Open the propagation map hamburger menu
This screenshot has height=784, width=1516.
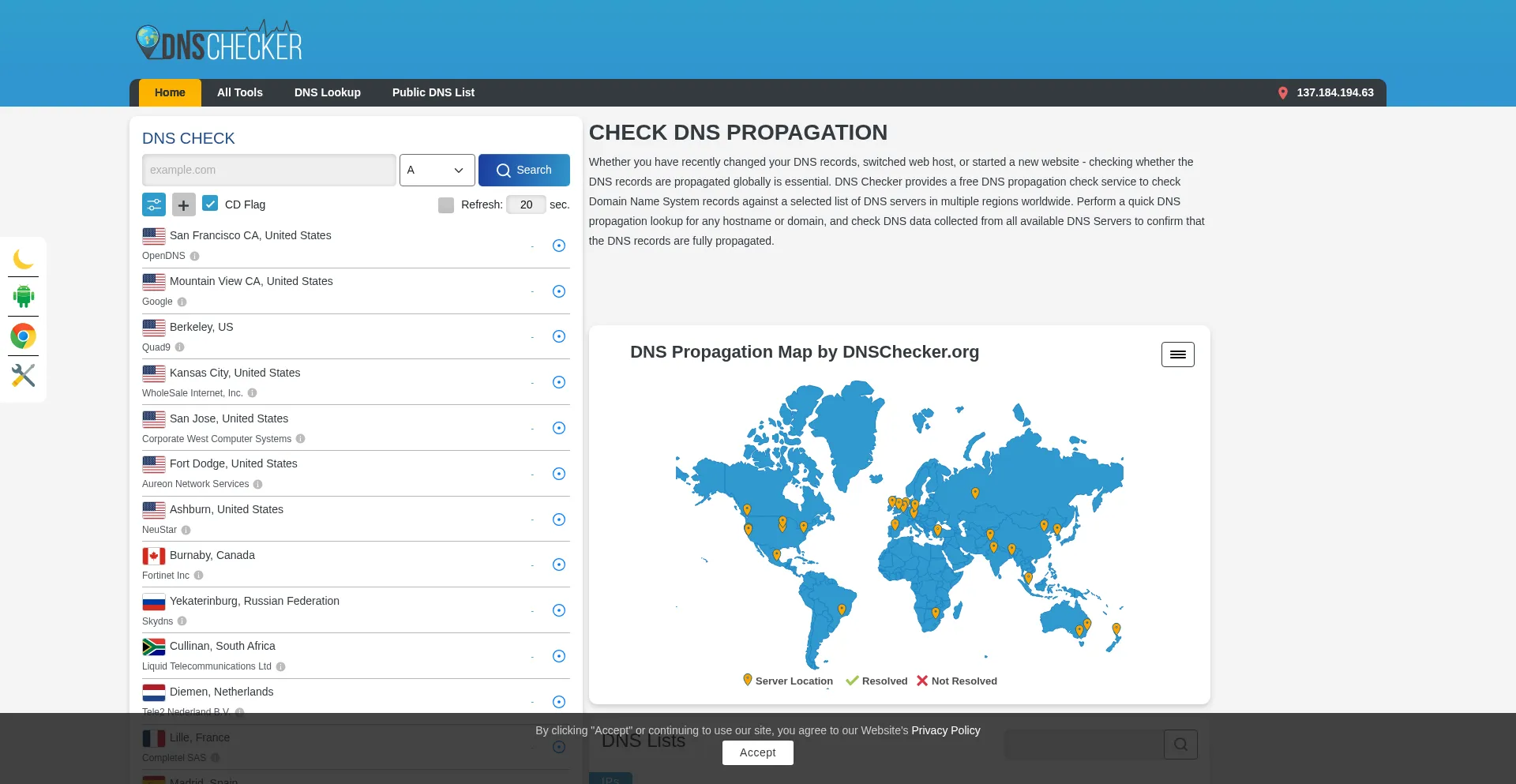(x=1177, y=354)
